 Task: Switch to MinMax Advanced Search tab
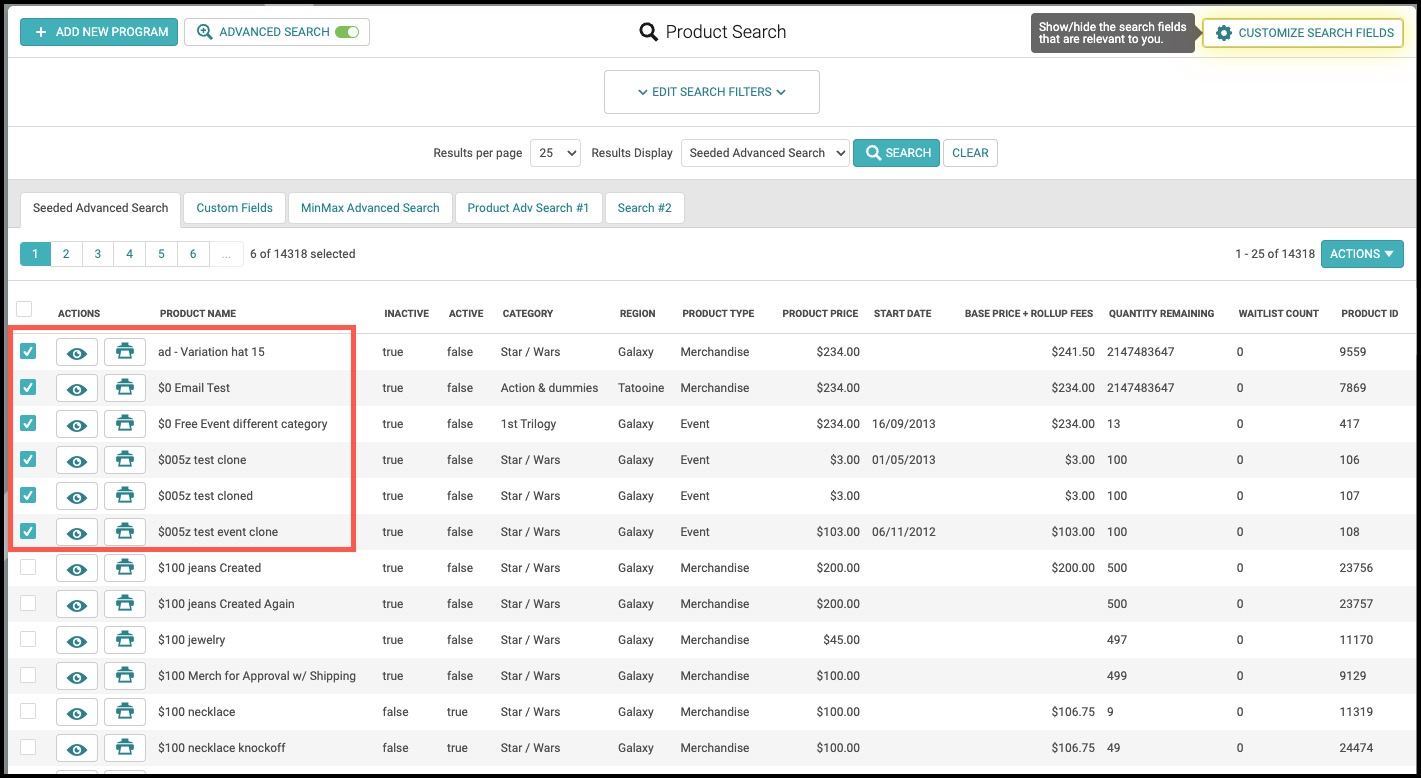point(370,208)
